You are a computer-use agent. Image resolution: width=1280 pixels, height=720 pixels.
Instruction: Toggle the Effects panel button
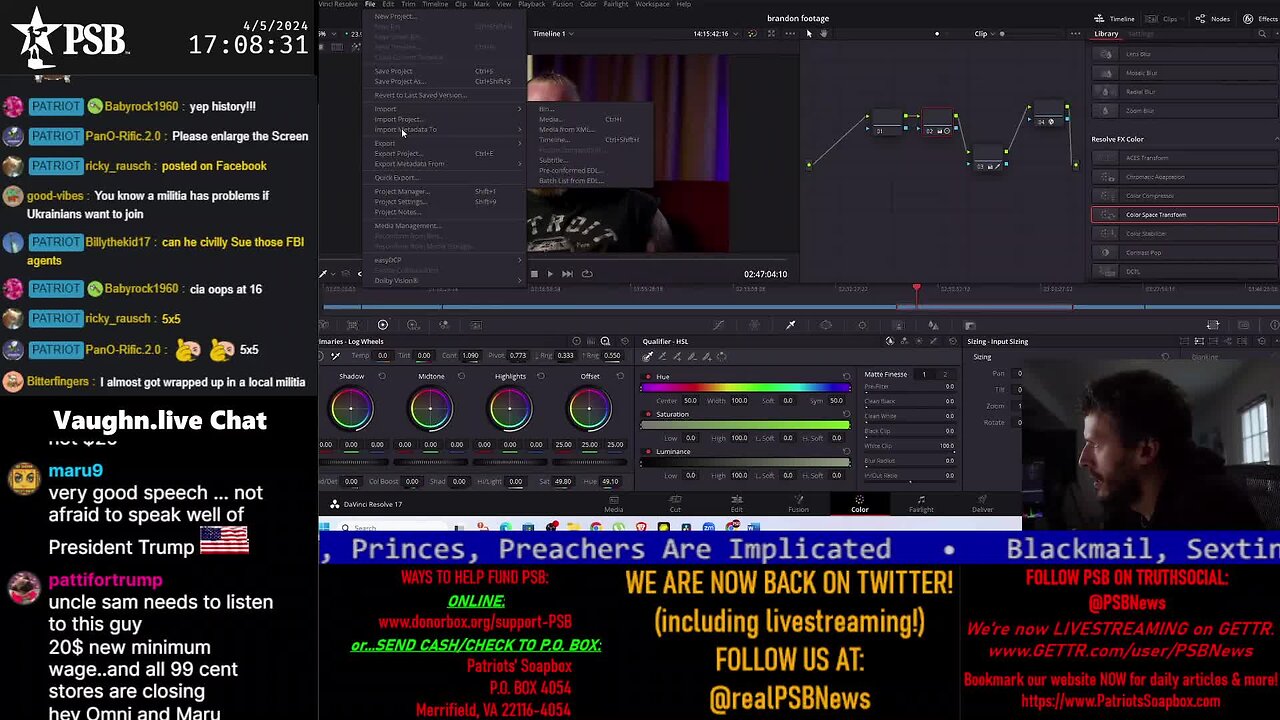1262,19
